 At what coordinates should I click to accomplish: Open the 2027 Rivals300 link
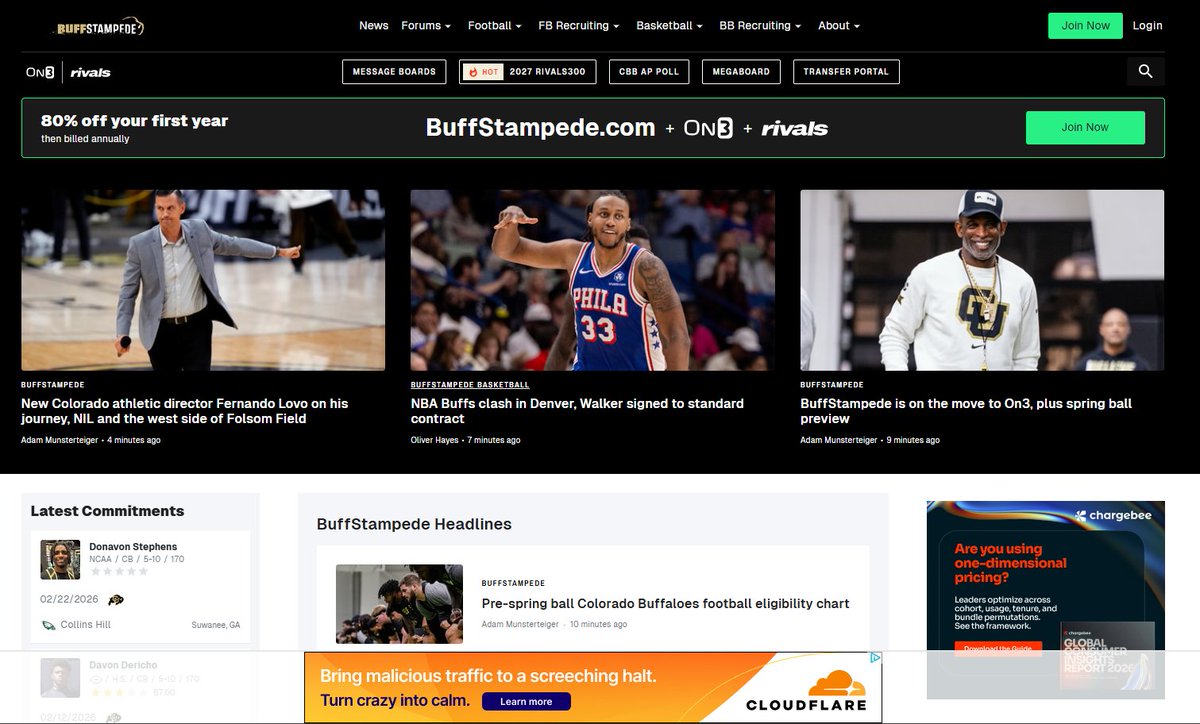[x=528, y=72]
